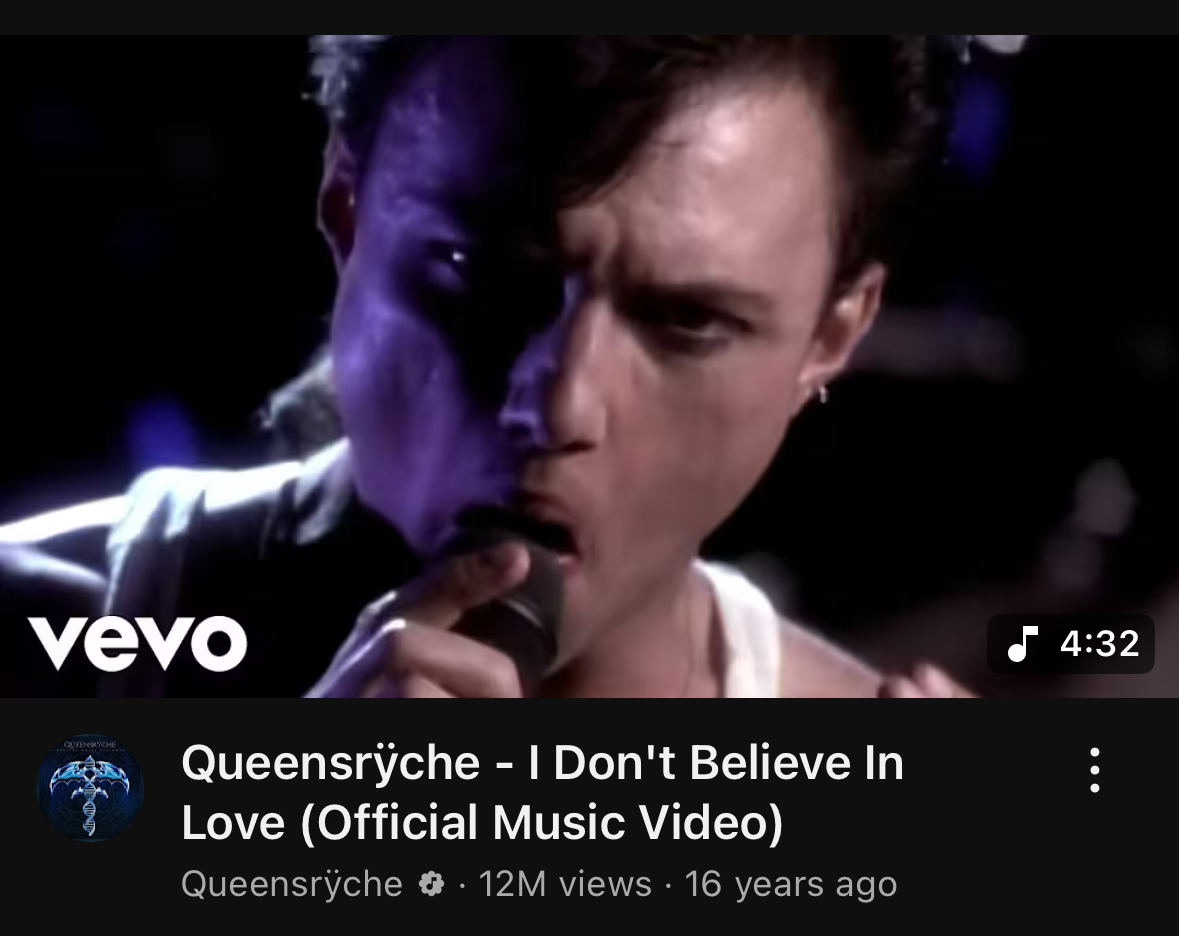Expand video actions with the vertical ellipsis

coord(1095,770)
